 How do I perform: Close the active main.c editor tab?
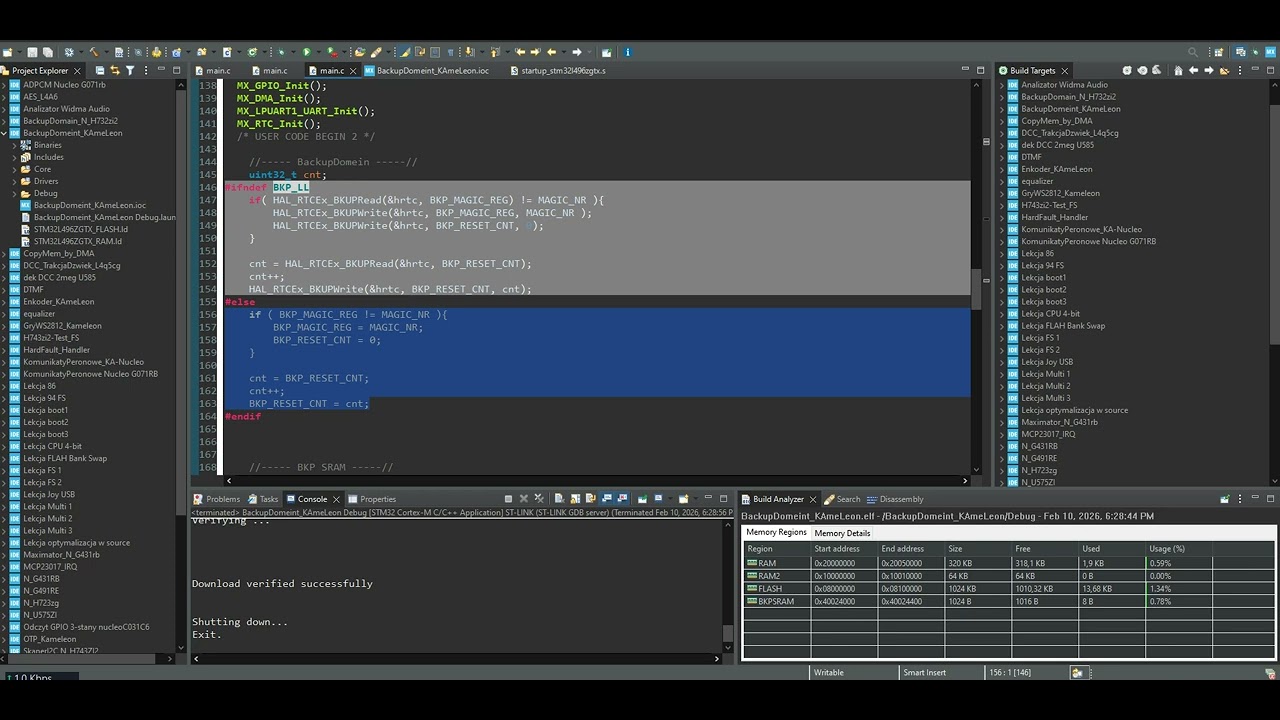coord(354,70)
